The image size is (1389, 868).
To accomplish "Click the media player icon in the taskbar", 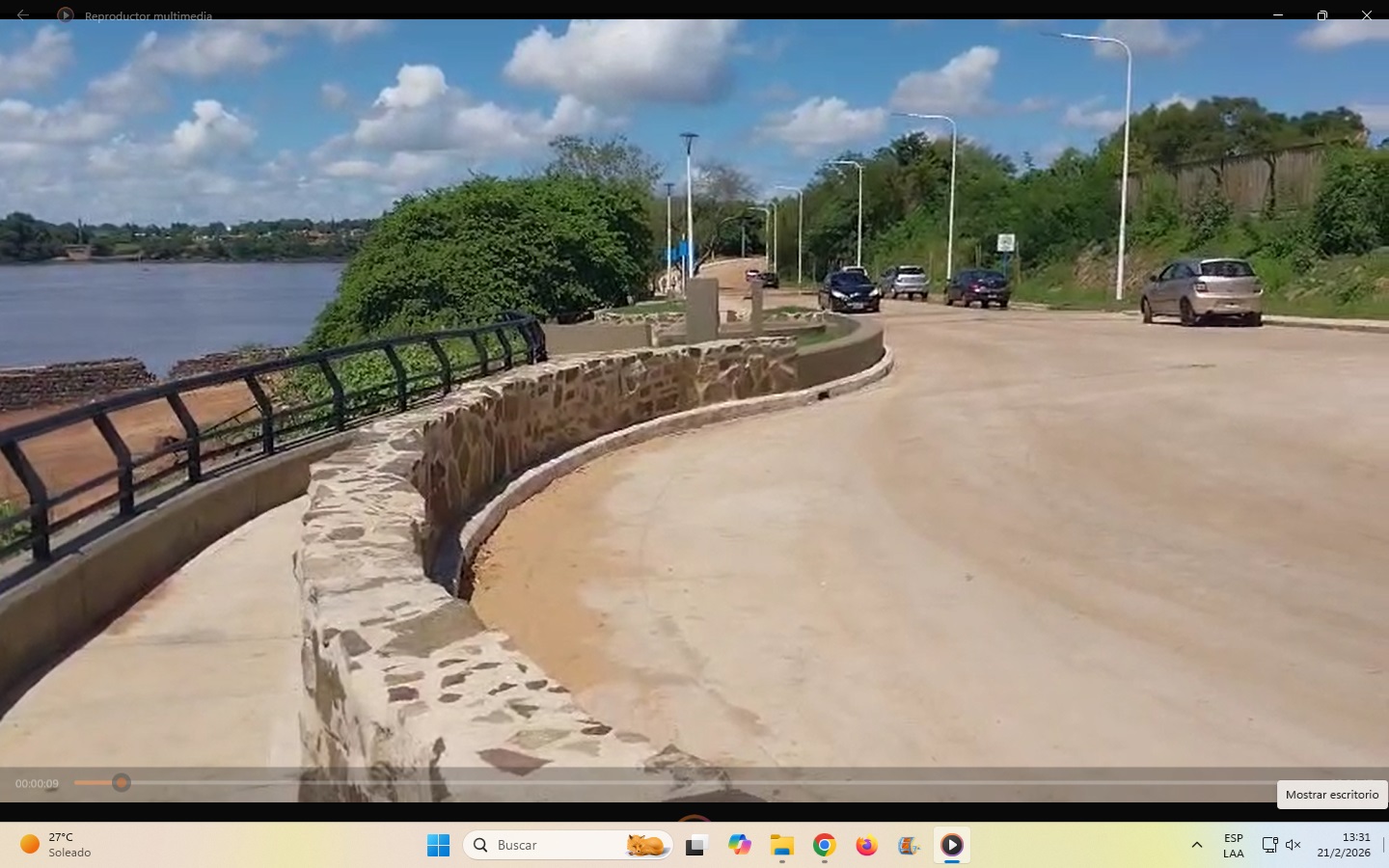I will click(951, 846).
